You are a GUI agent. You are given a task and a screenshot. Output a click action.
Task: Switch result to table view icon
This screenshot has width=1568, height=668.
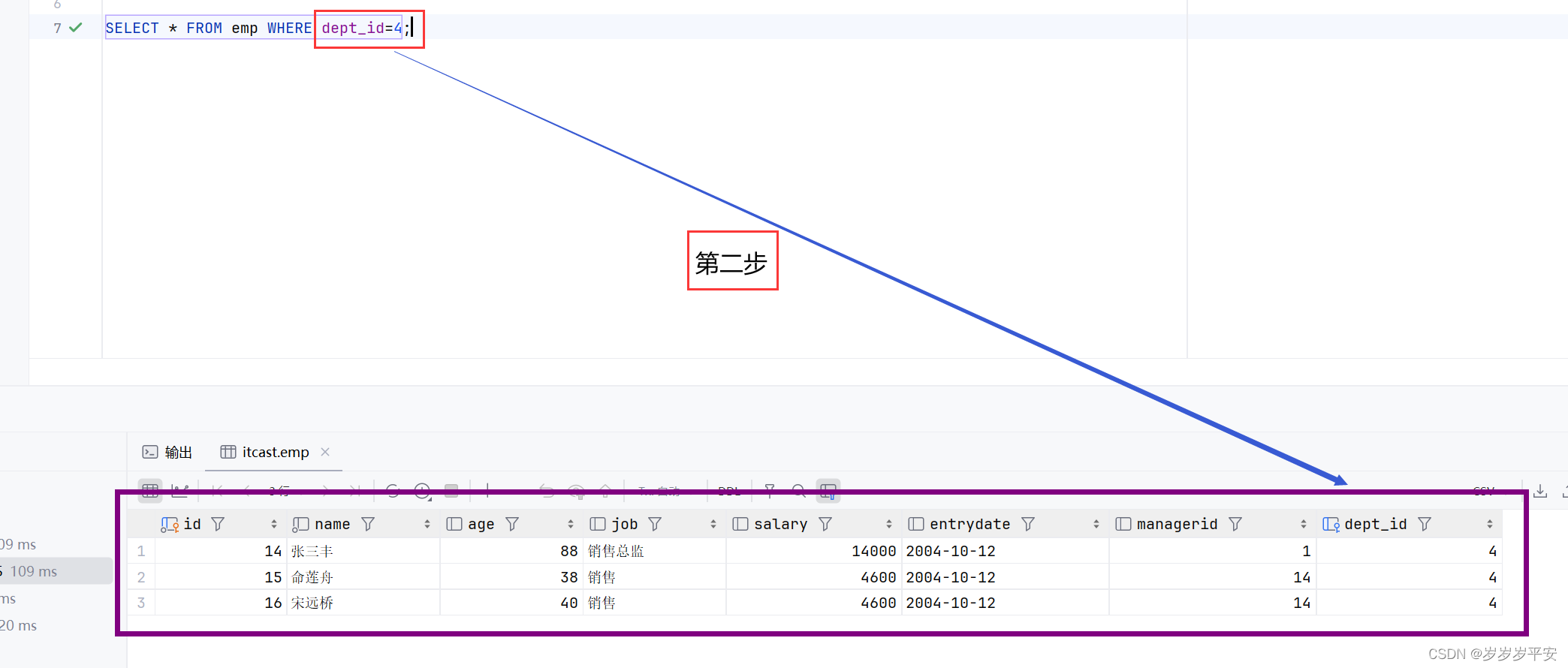(x=150, y=491)
